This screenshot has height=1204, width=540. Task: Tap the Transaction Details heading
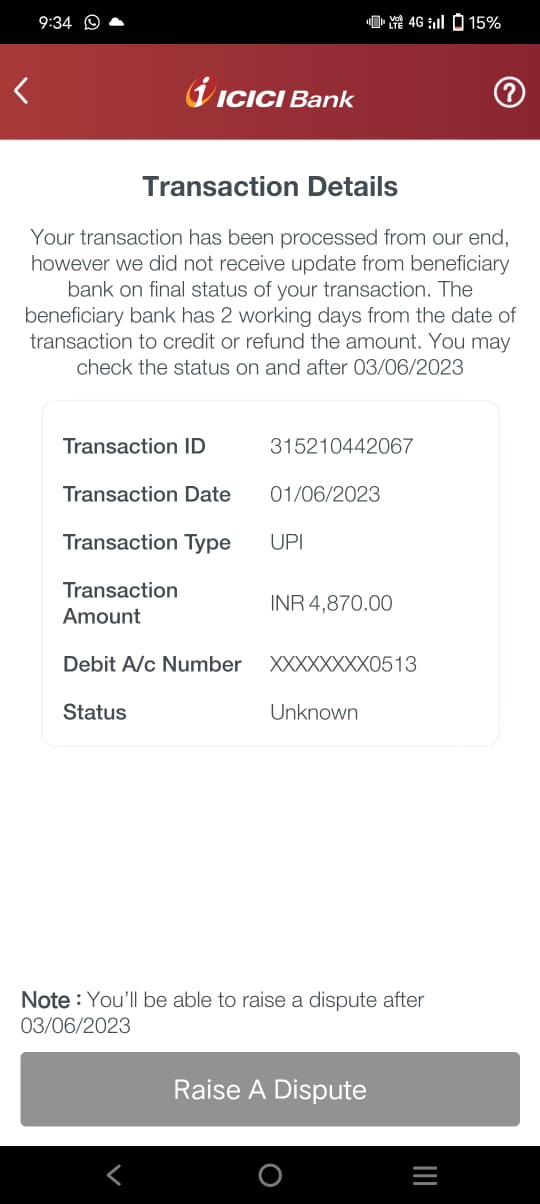tap(270, 187)
